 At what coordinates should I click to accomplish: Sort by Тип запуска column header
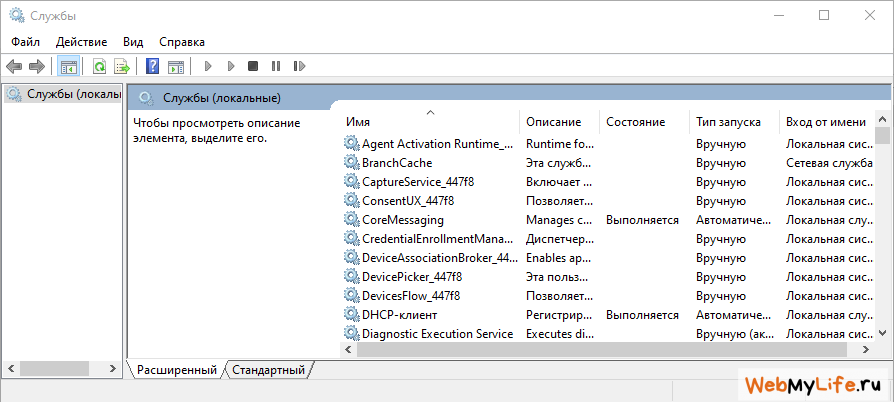[733, 122]
